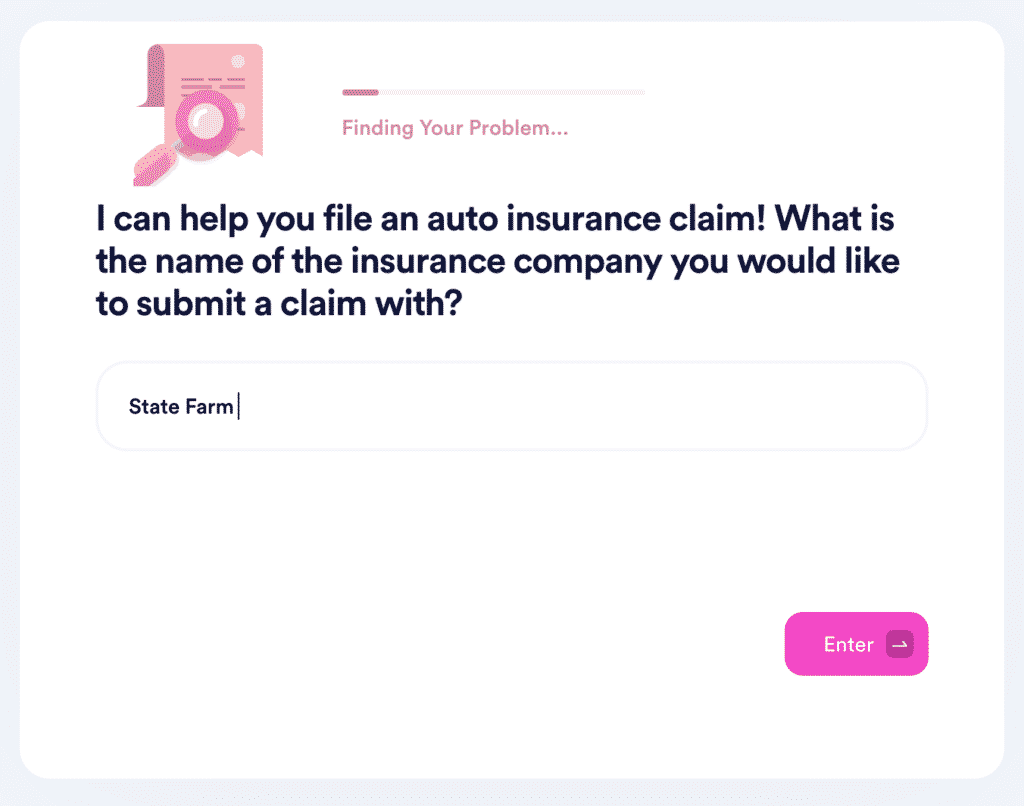The height and width of the screenshot is (806, 1024).
Task: Click the pink Enter button
Action: point(856,644)
